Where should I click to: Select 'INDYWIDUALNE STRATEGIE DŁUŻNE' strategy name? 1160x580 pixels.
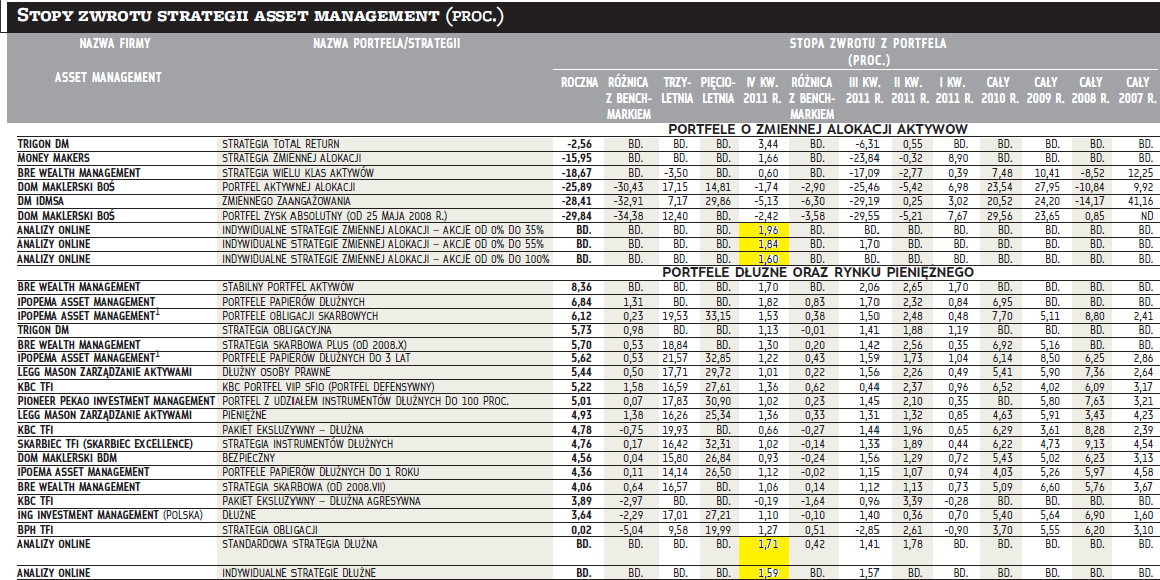click(299, 573)
